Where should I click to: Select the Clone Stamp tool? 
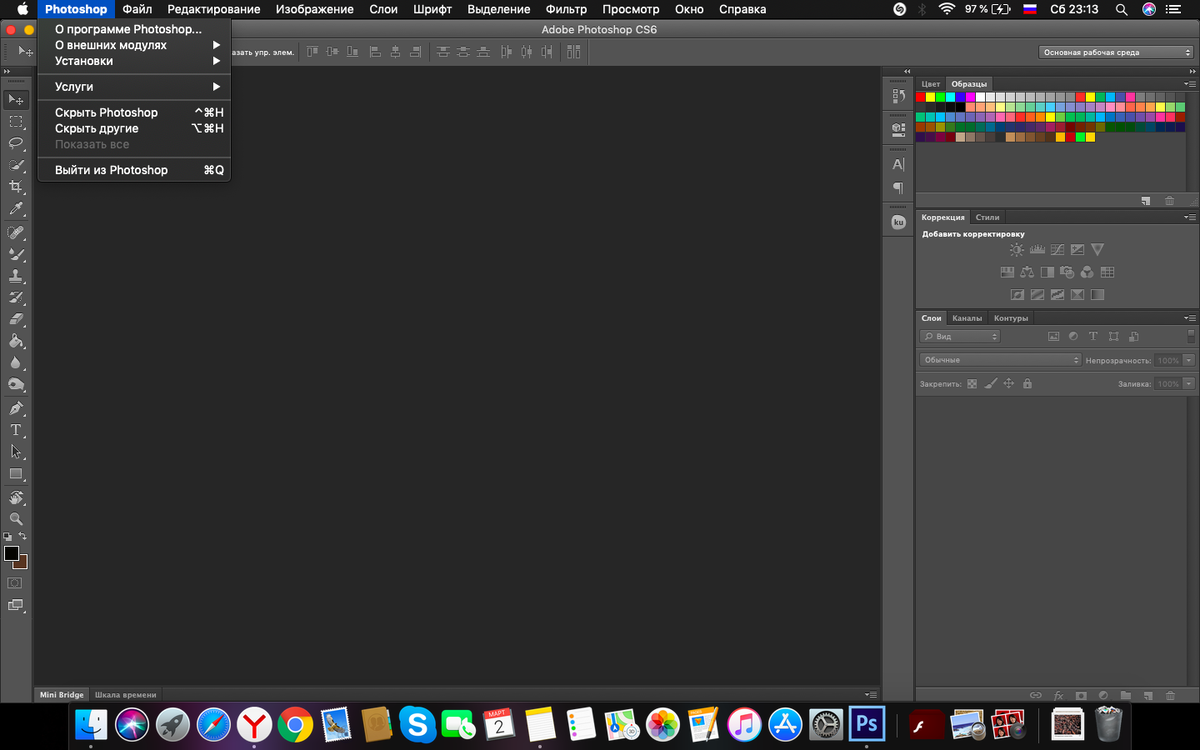tap(16, 276)
